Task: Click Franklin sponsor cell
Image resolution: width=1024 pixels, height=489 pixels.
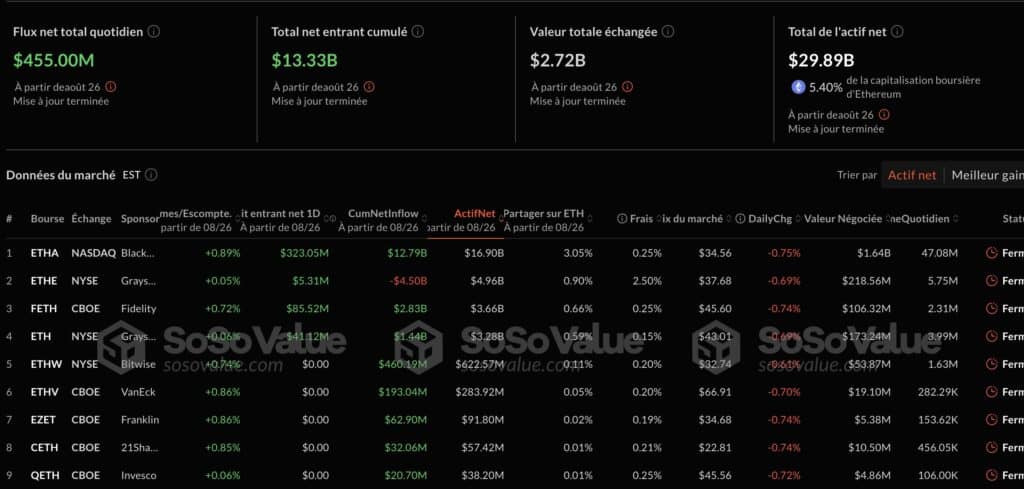Action: pos(140,420)
